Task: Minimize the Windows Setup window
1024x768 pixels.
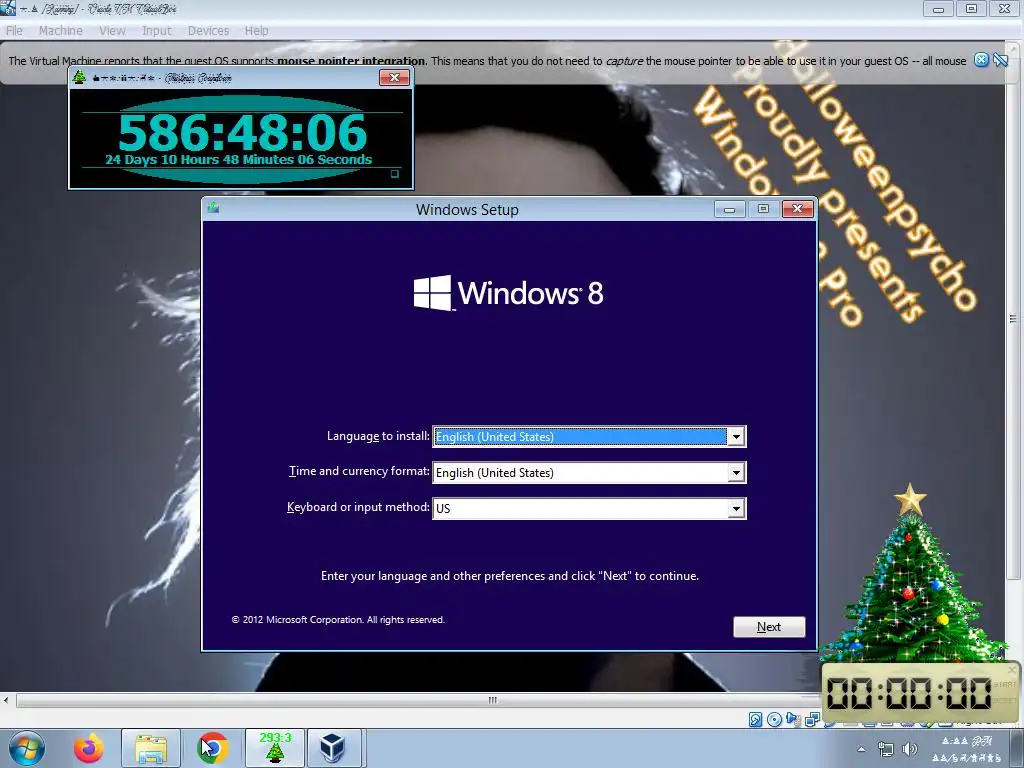Action: tap(729, 209)
